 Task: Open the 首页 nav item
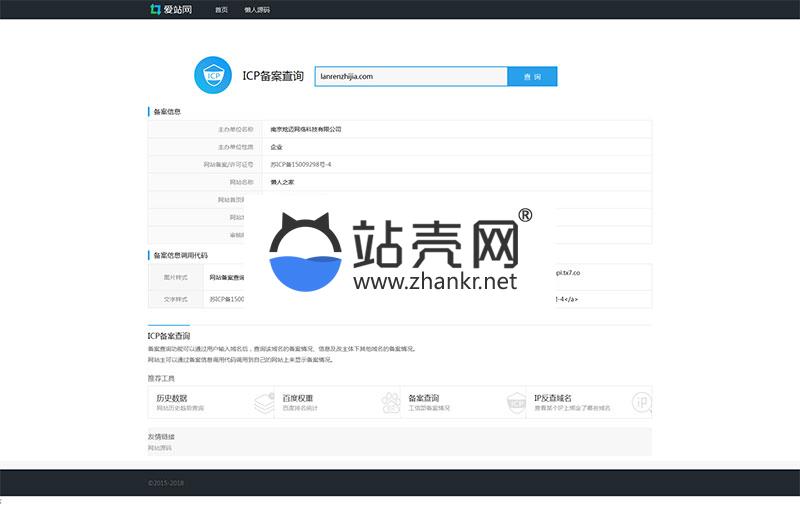[221, 10]
